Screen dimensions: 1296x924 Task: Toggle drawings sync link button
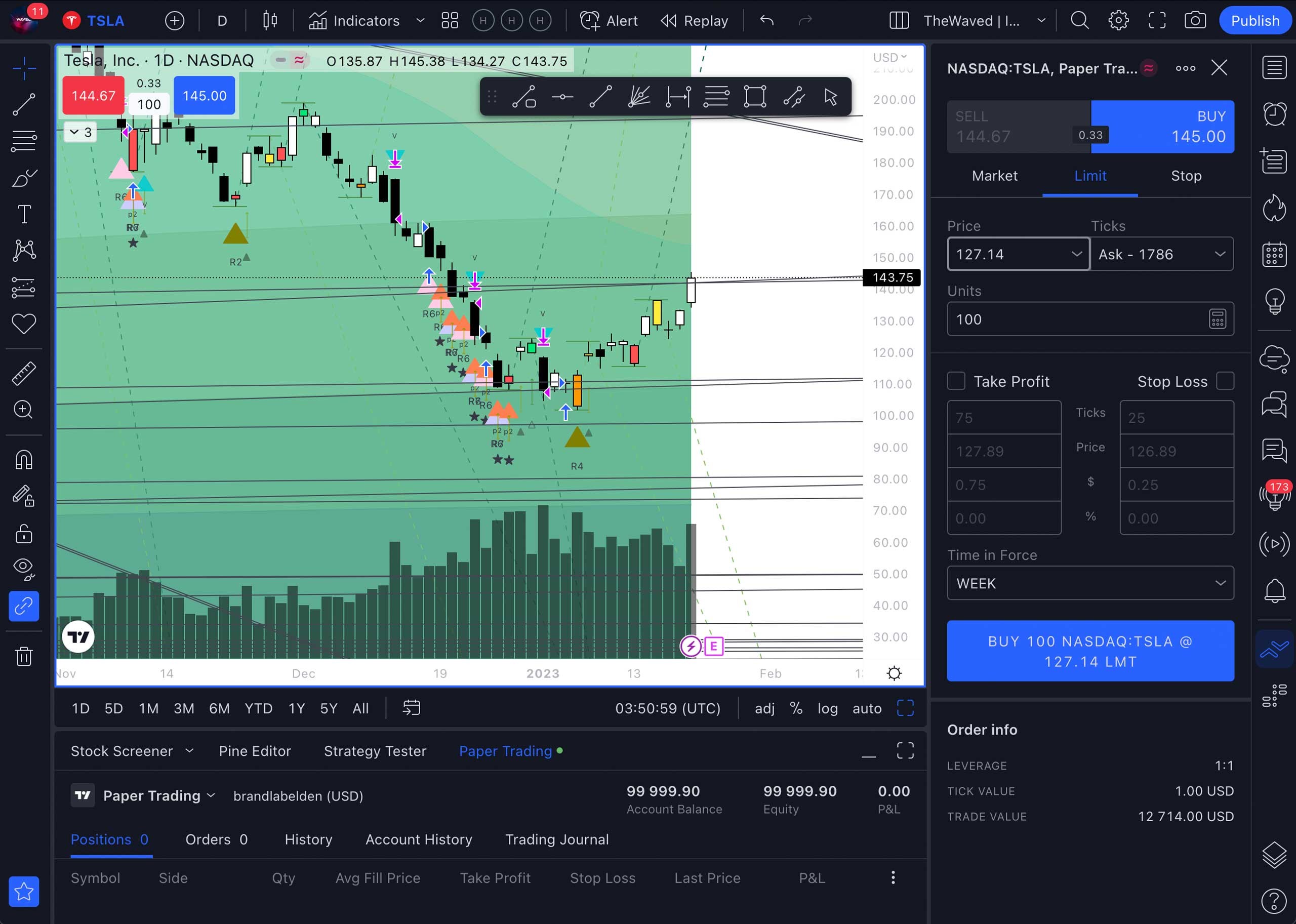[x=24, y=606]
